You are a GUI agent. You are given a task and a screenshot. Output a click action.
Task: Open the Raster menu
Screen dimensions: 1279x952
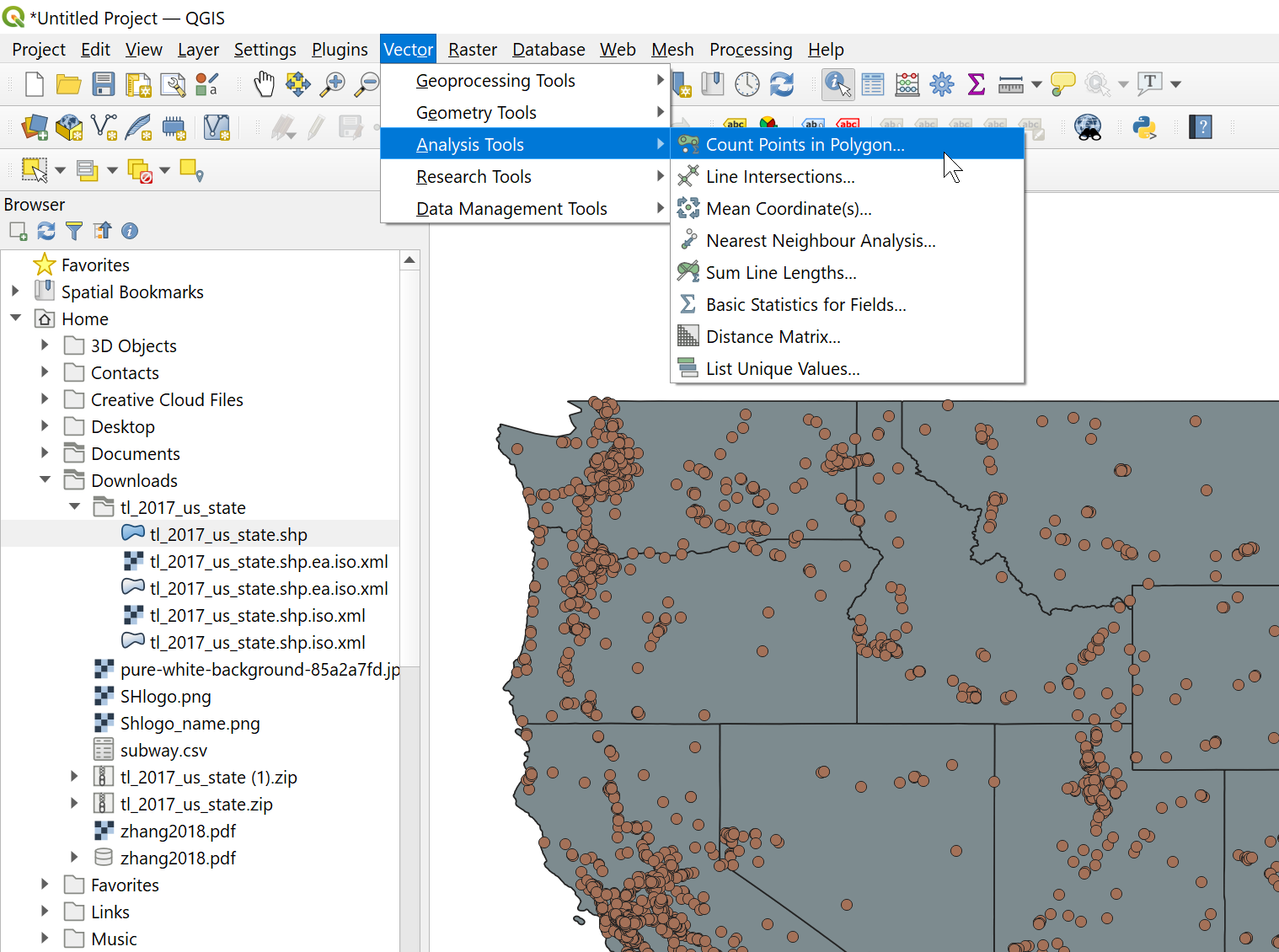[473, 50]
